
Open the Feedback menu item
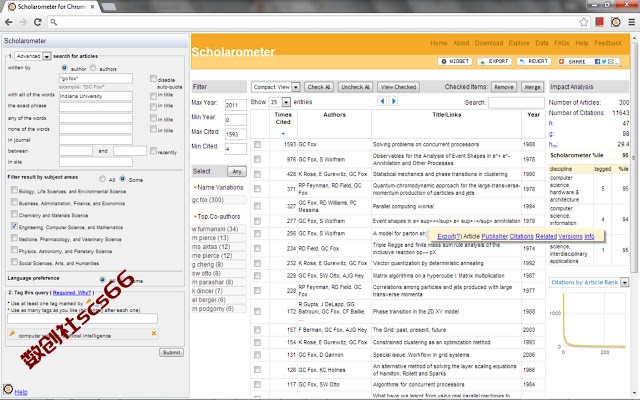[608, 43]
